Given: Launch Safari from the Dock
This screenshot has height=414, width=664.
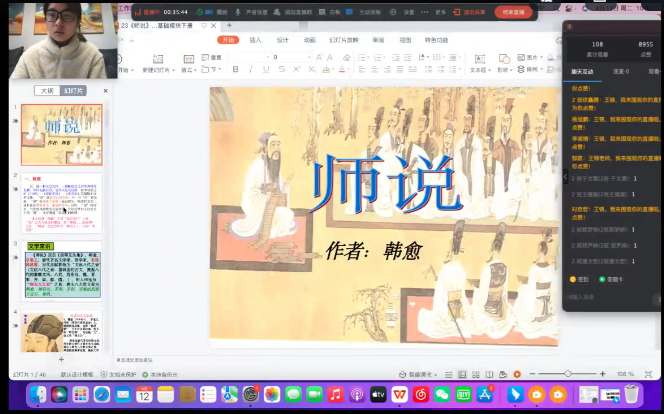Looking at the screenshot, I should click(102, 395).
